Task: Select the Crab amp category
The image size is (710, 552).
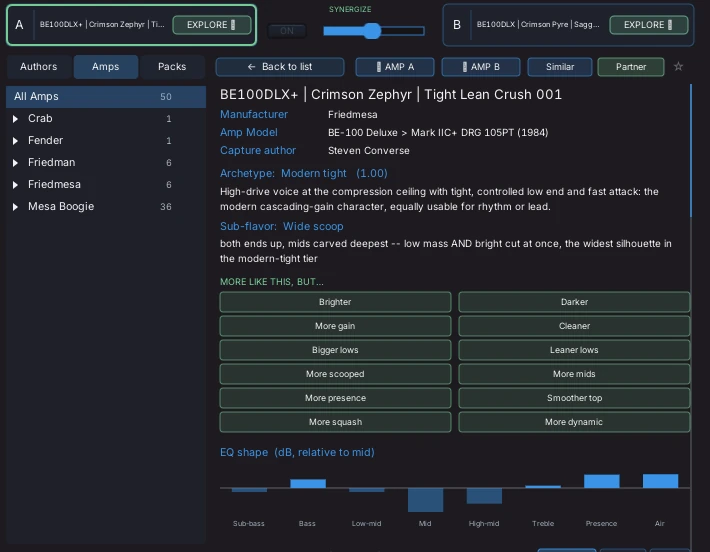Action: pyautogui.click(x=106, y=119)
